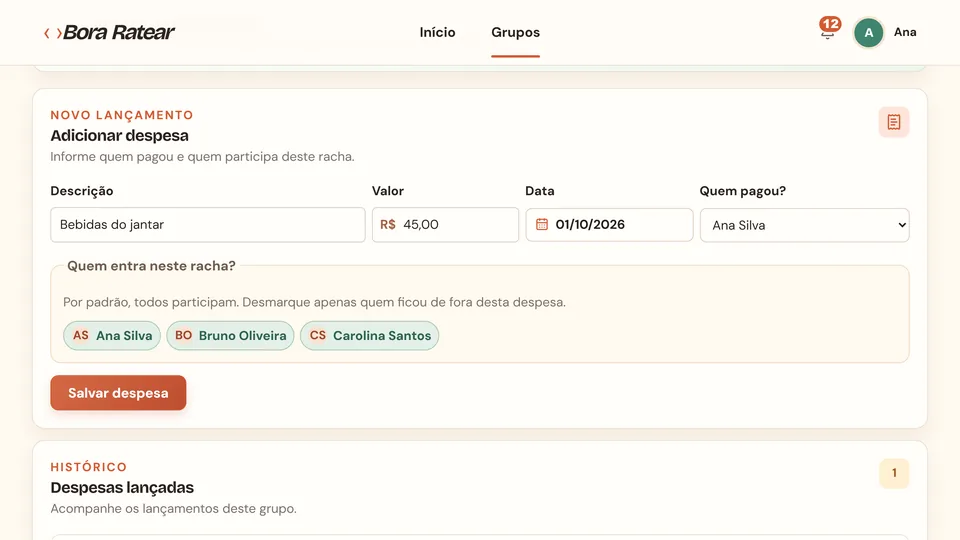
Task: Open the Bora Ratear logo home link
Action: tap(109, 32)
